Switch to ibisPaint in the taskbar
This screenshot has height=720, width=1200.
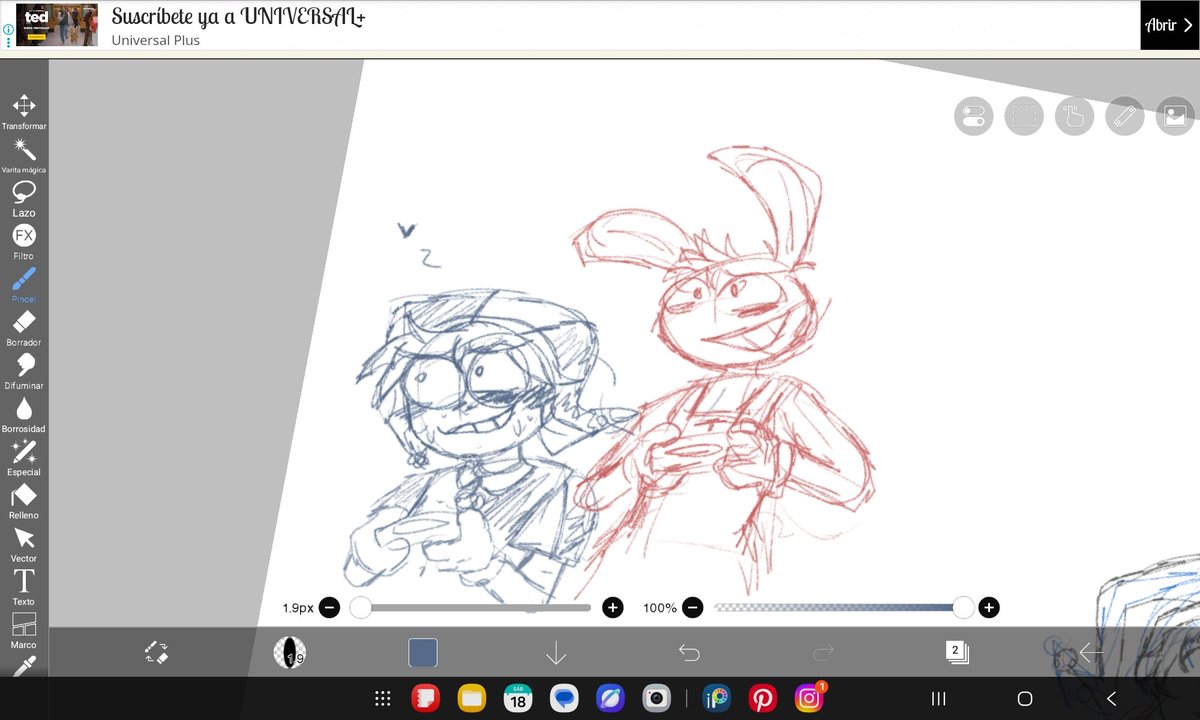[x=717, y=699]
